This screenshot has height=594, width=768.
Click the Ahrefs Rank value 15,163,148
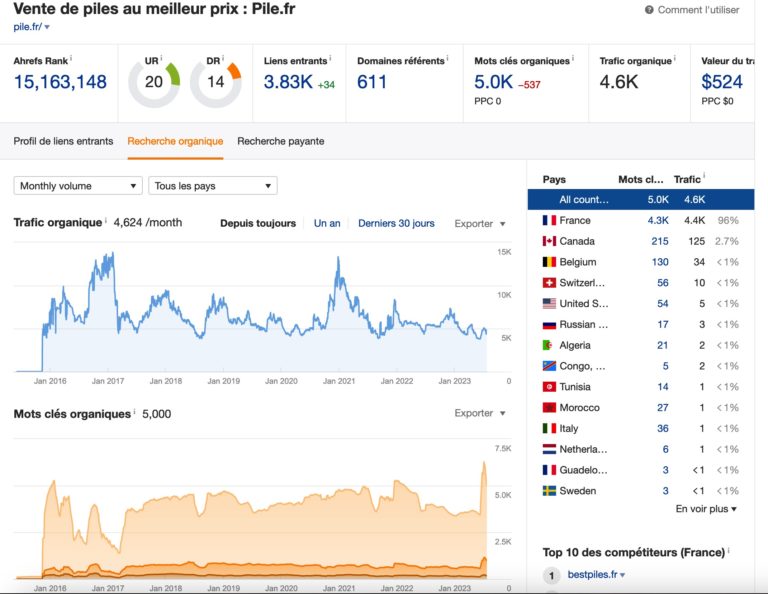click(60, 82)
